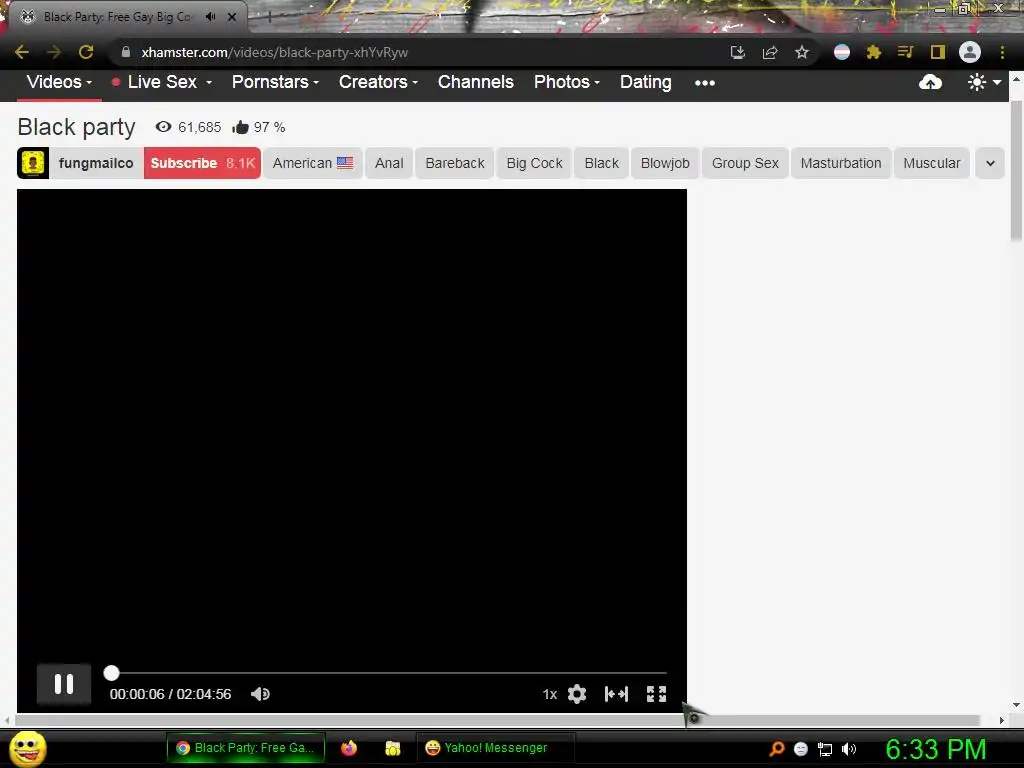Select the Muscular tag

pyautogui.click(x=932, y=163)
